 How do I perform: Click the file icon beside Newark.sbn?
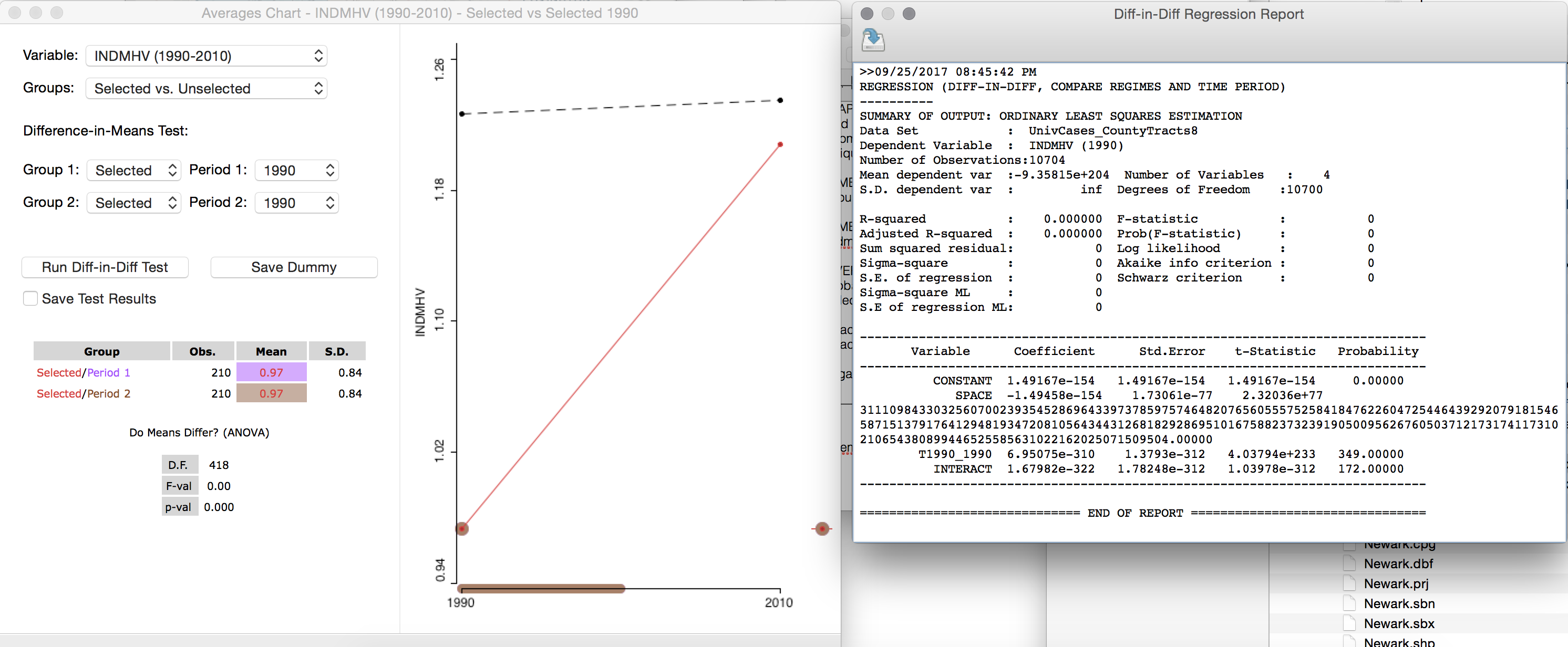tap(1350, 602)
